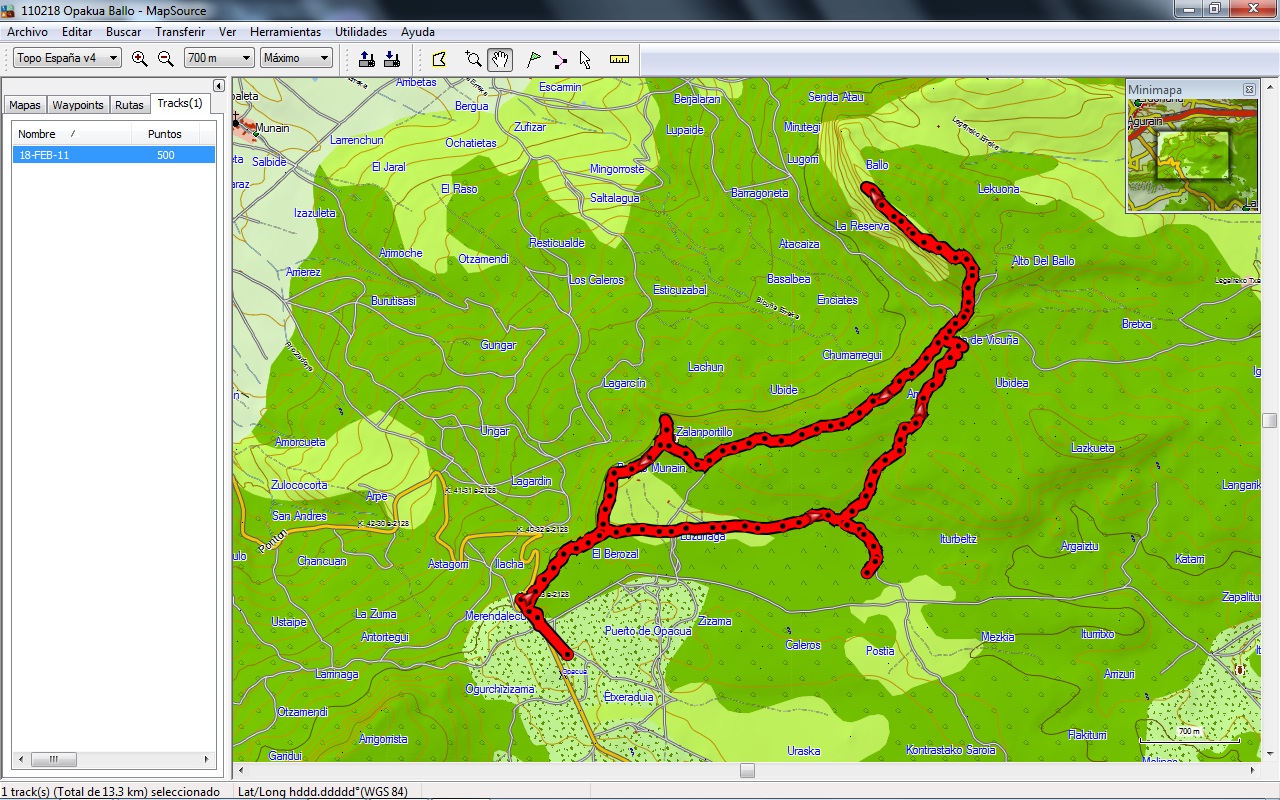Close the Minimapa panel

click(1249, 90)
